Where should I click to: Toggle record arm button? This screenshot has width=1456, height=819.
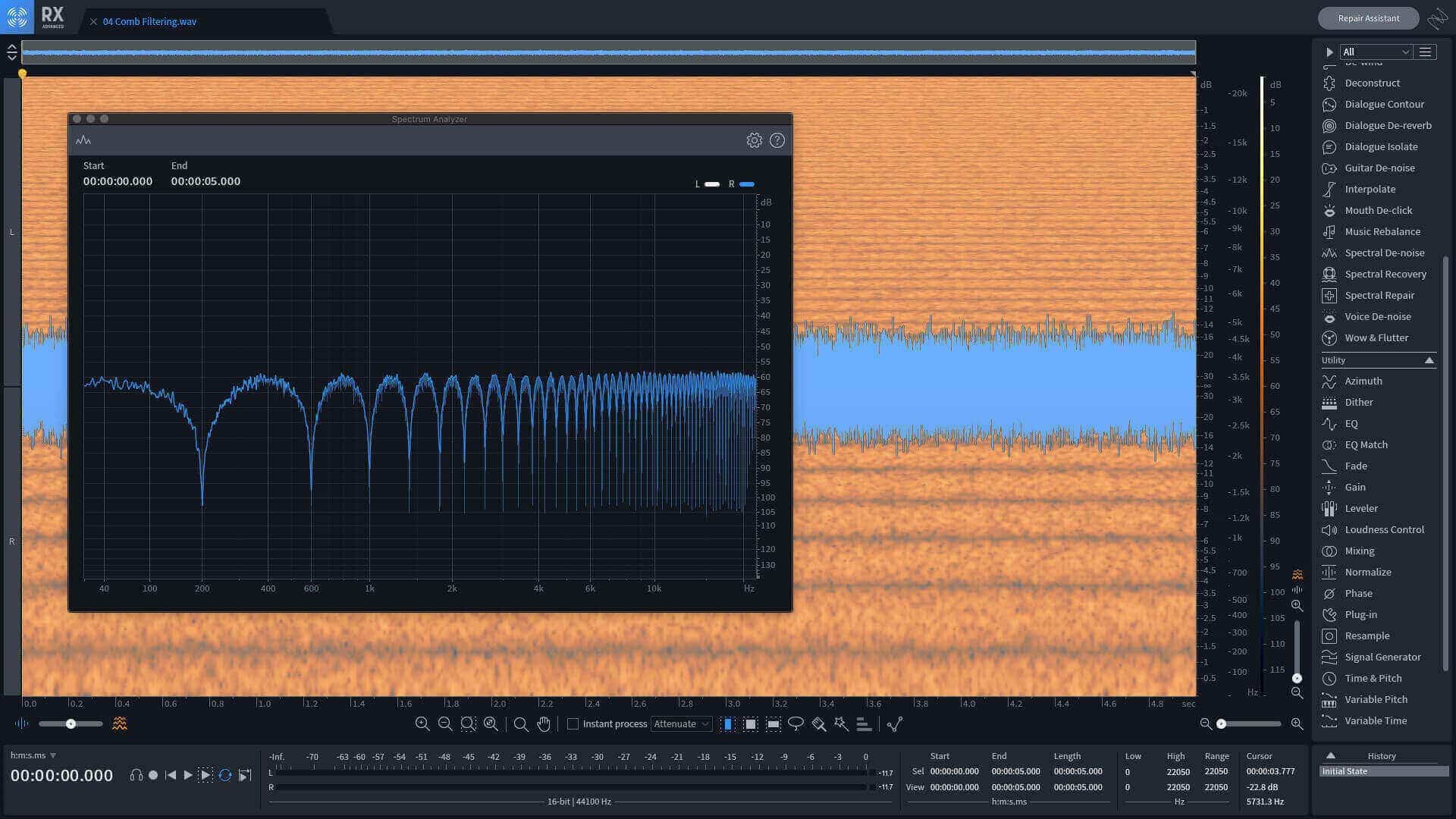pos(153,775)
